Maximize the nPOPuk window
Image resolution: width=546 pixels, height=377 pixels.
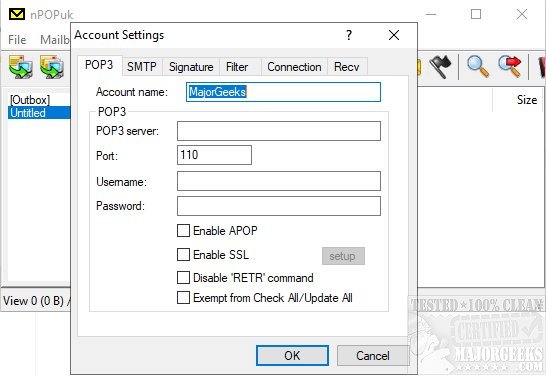[x=476, y=14]
